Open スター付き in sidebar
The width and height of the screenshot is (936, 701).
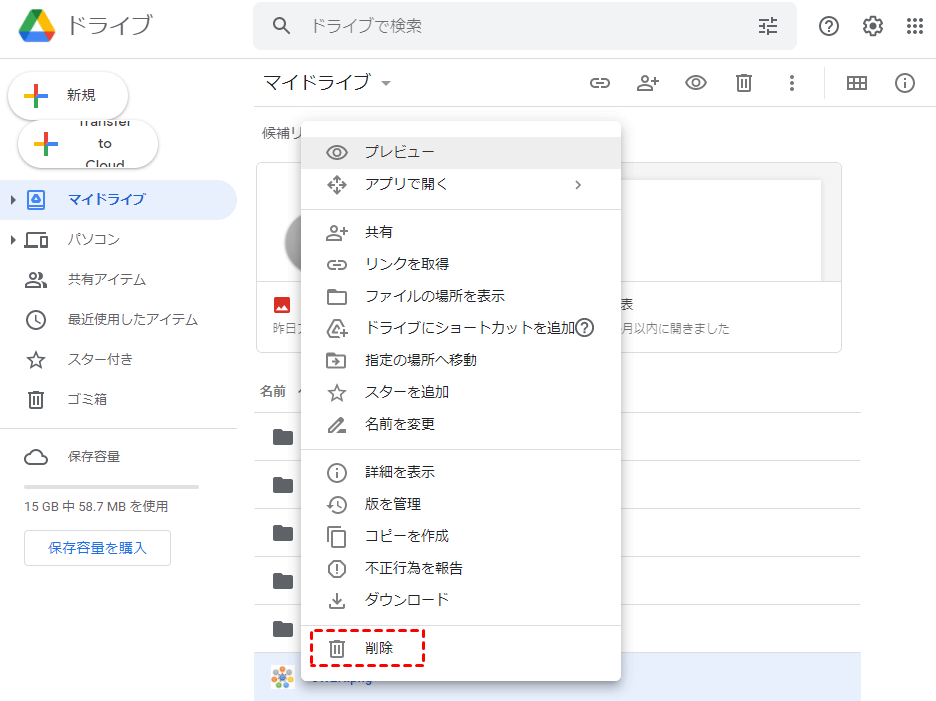118,359
